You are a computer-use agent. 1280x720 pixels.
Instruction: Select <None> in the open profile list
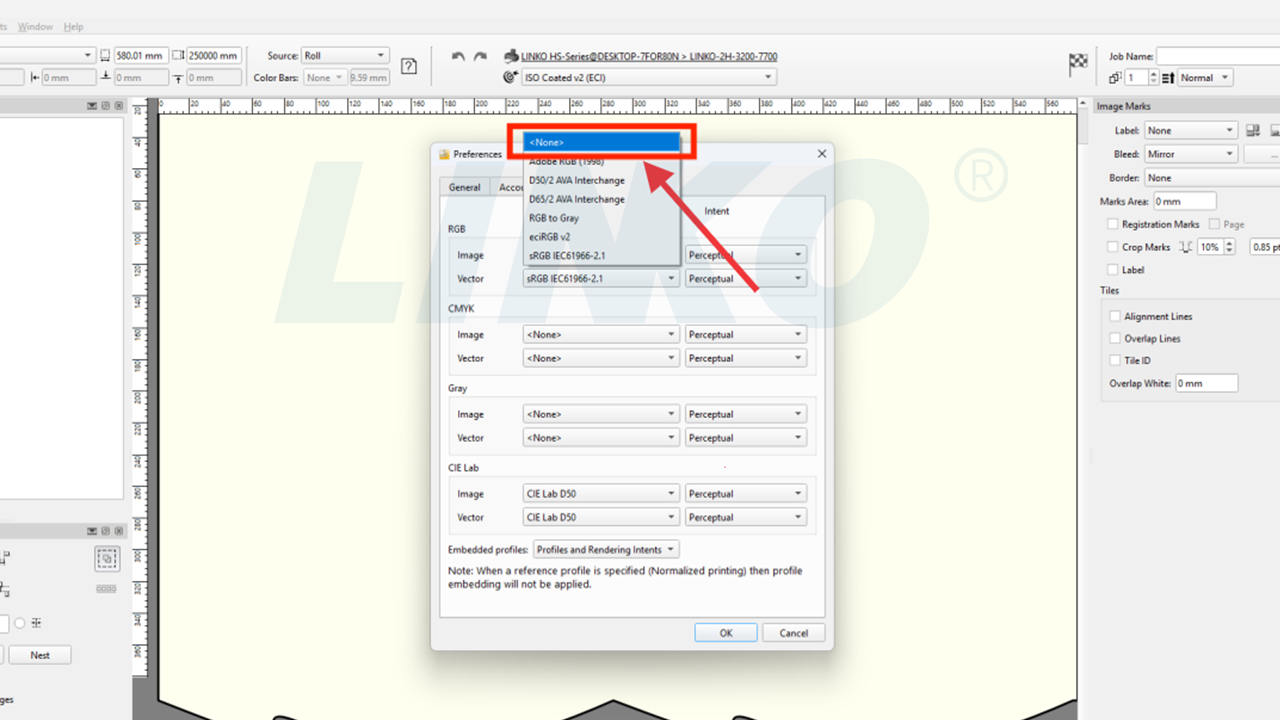pyautogui.click(x=602, y=142)
